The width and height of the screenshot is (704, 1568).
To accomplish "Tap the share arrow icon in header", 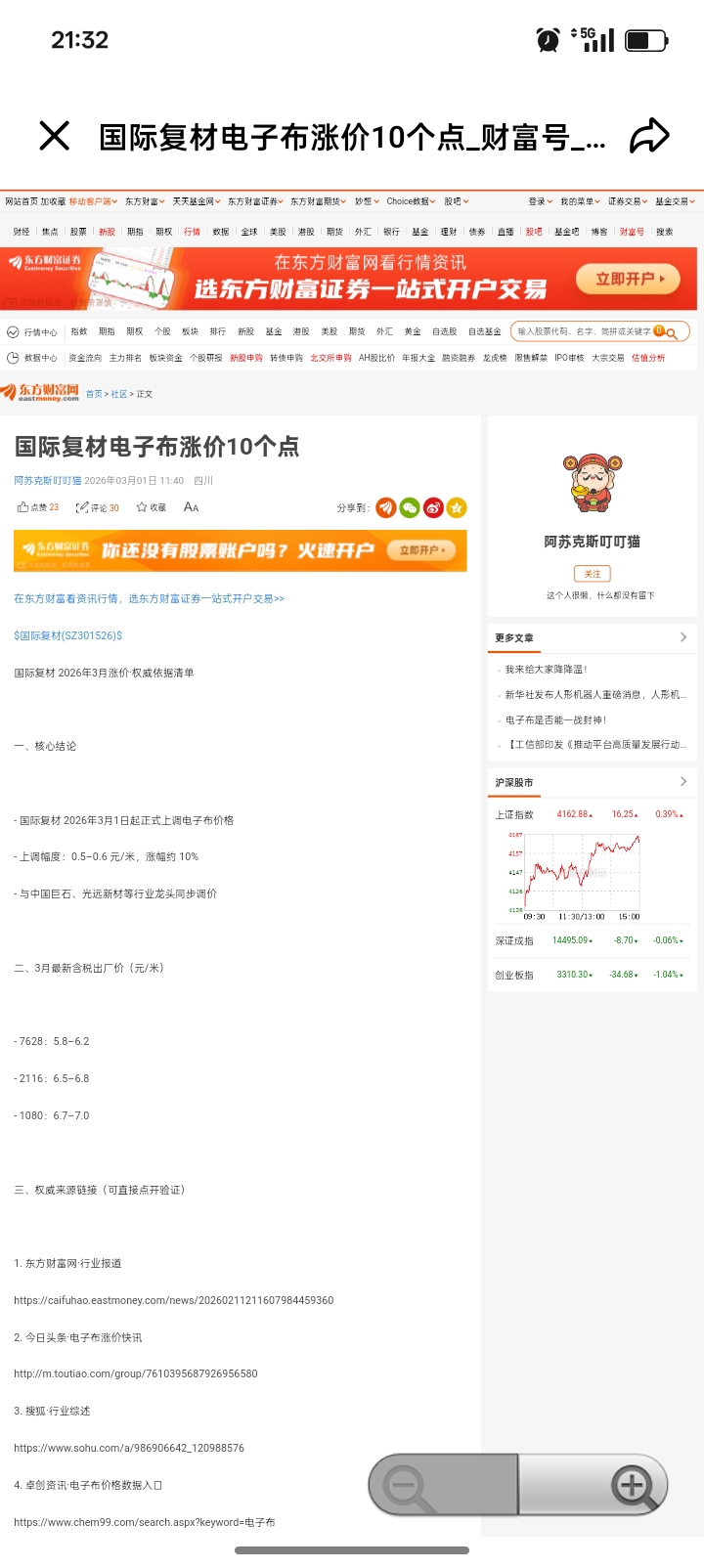I will (649, 136).
